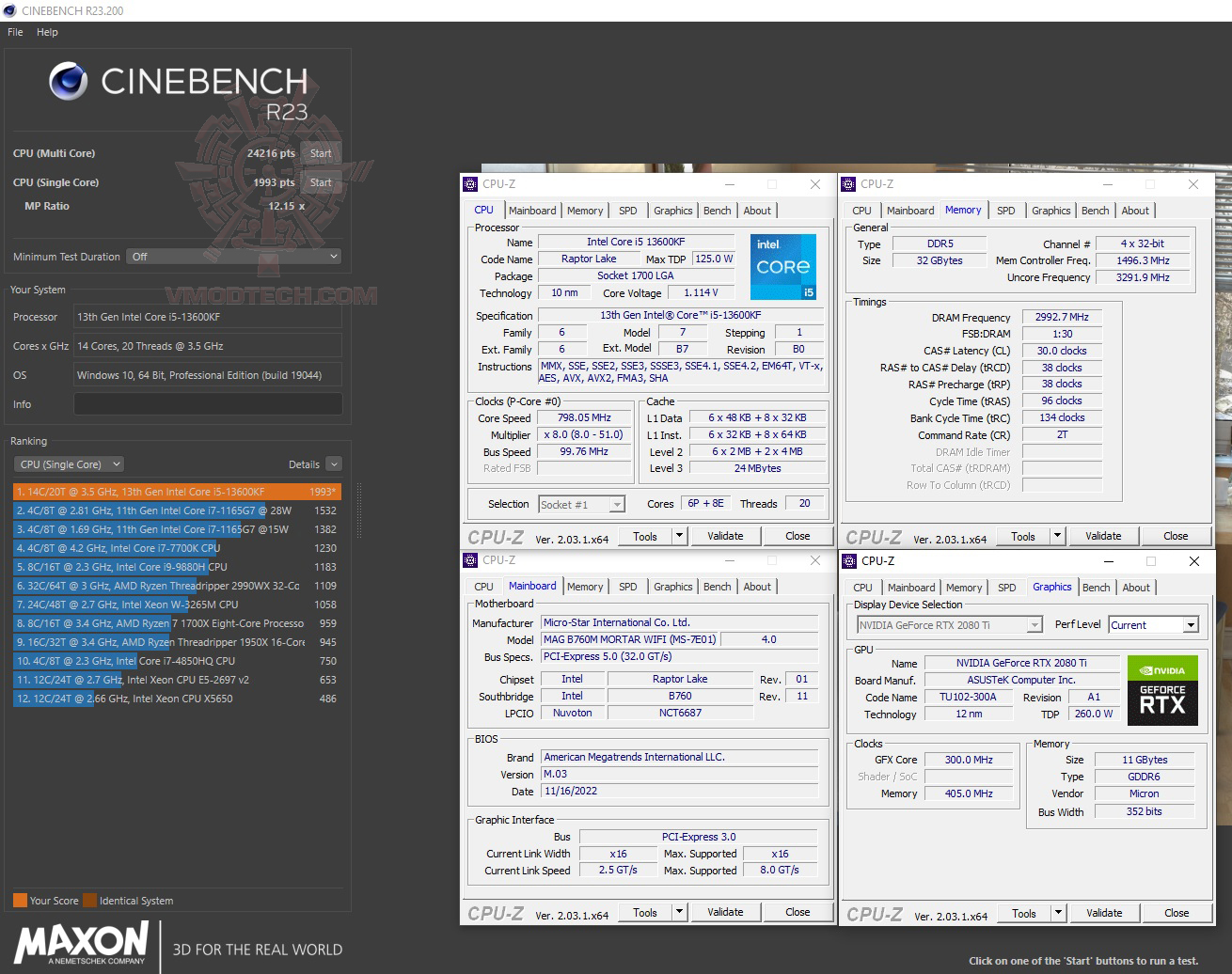1232x974 pixels.
Task: Click Validate in the Memory tab window
Action: click(x=1103, y=536)
